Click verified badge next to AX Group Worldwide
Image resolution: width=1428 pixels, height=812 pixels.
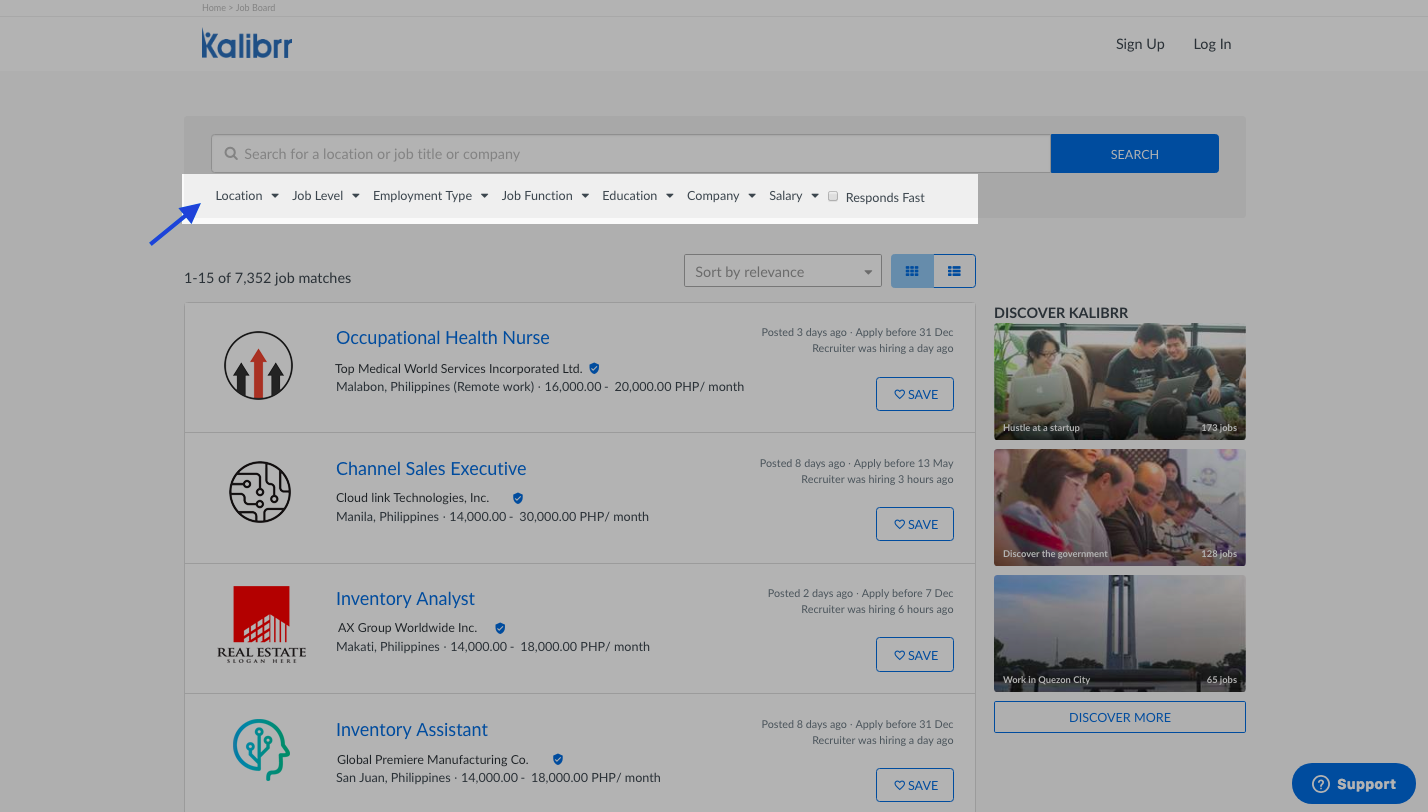pos(500,628)
